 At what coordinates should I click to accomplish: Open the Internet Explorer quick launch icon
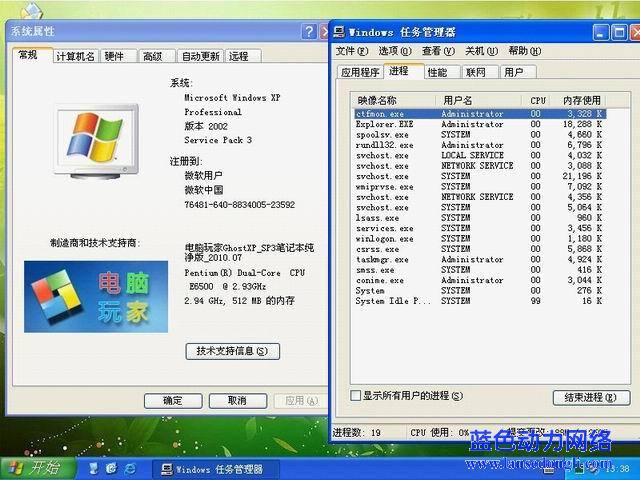click(131, 469)
